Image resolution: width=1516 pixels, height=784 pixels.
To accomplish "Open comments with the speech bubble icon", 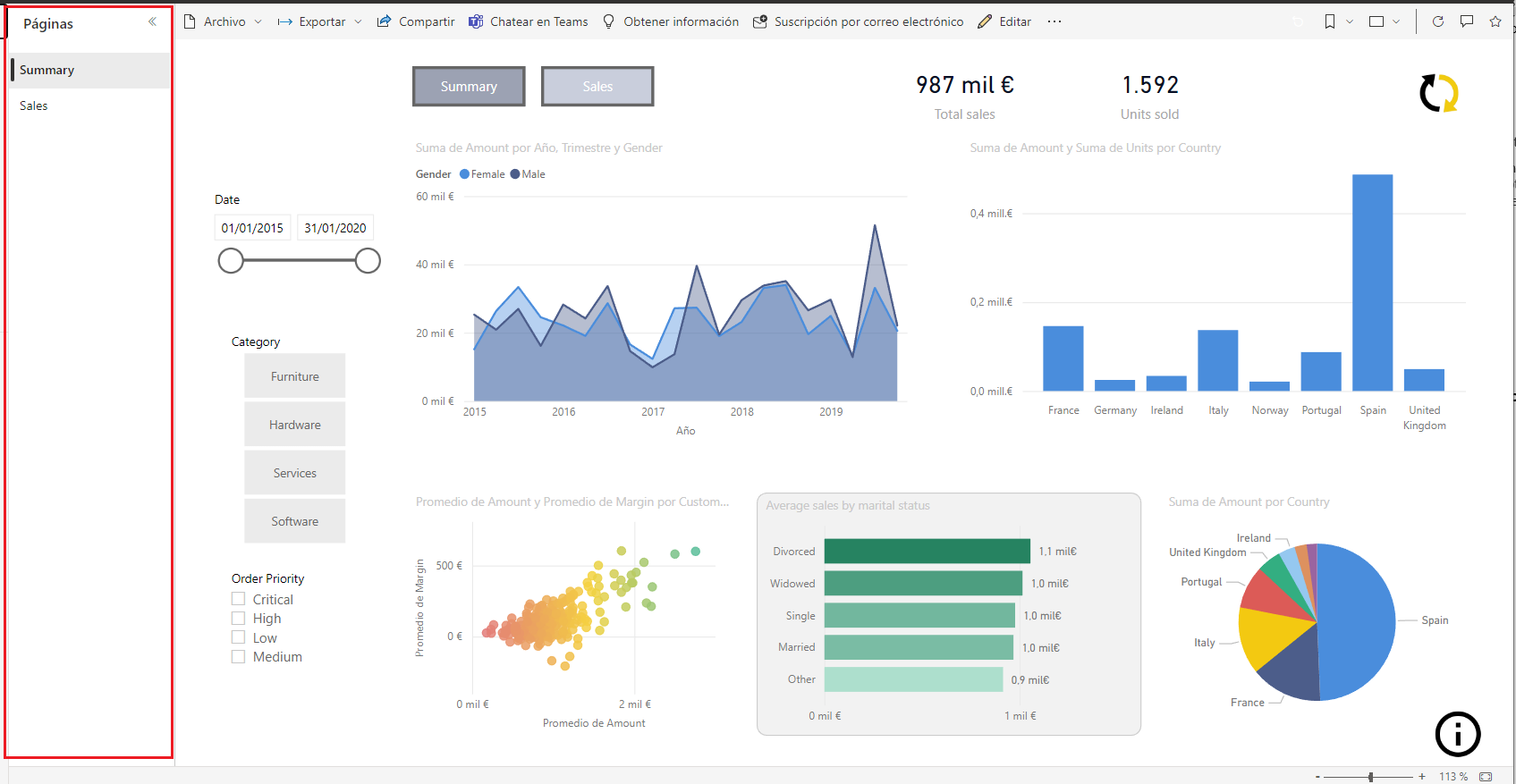I will click(x=1467, y=21).
